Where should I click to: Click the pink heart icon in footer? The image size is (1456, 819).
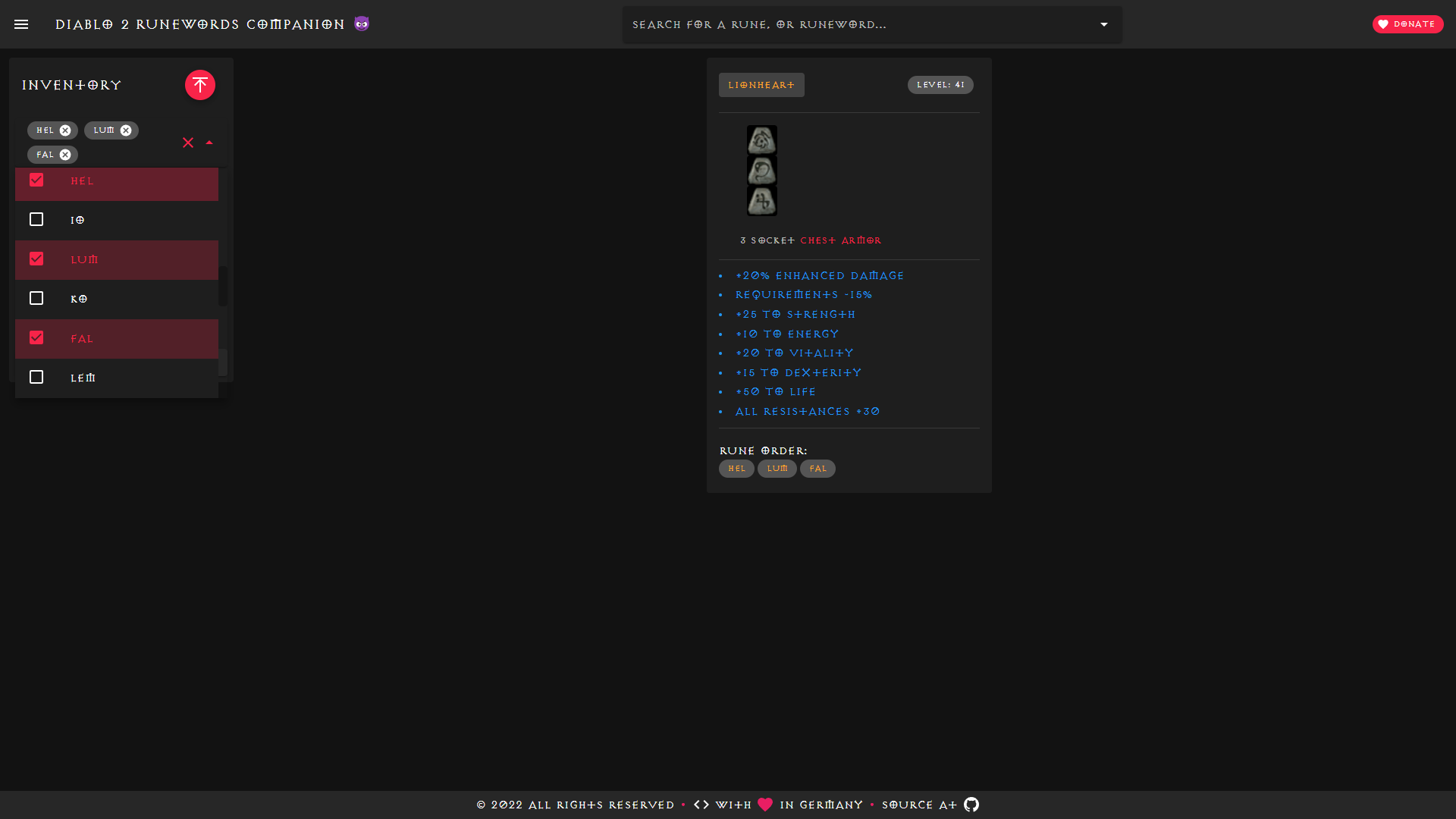tap(765, 805)
